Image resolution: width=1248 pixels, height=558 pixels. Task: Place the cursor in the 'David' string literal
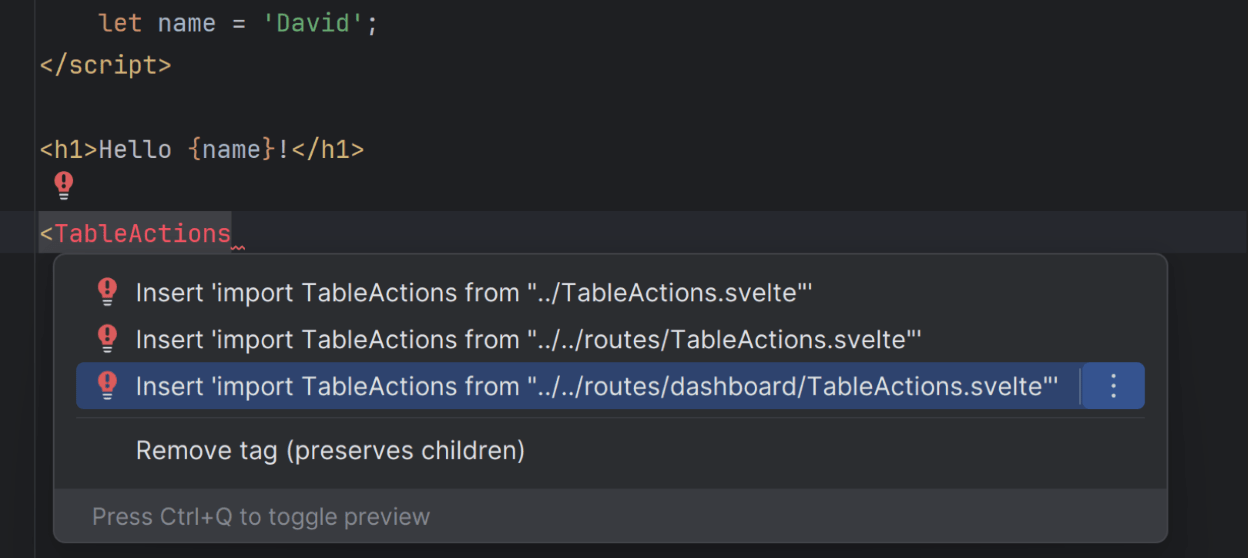tap(312, 23)
